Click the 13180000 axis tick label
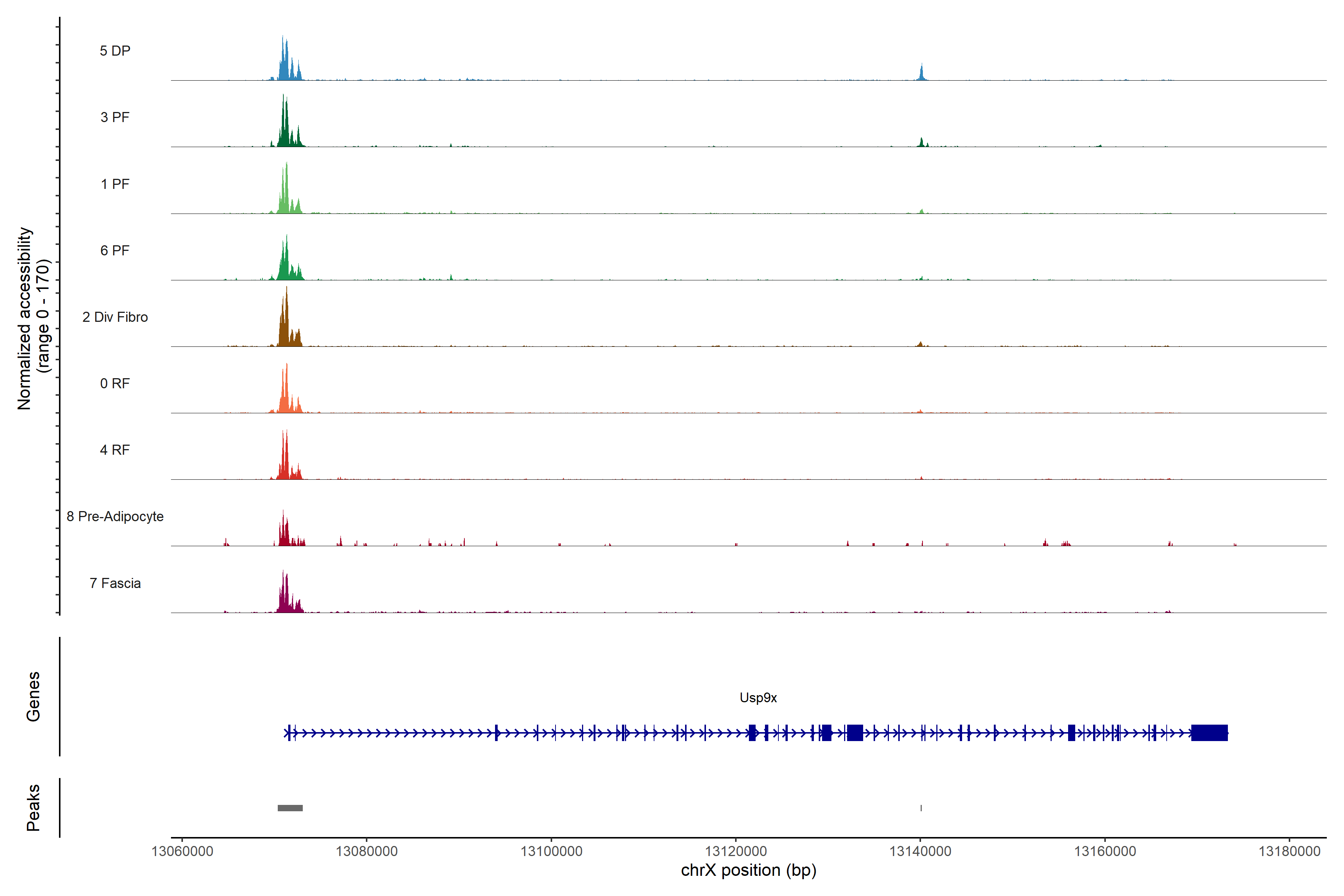The width and height of the screenshot is (1344, 896). [1289, 852]
